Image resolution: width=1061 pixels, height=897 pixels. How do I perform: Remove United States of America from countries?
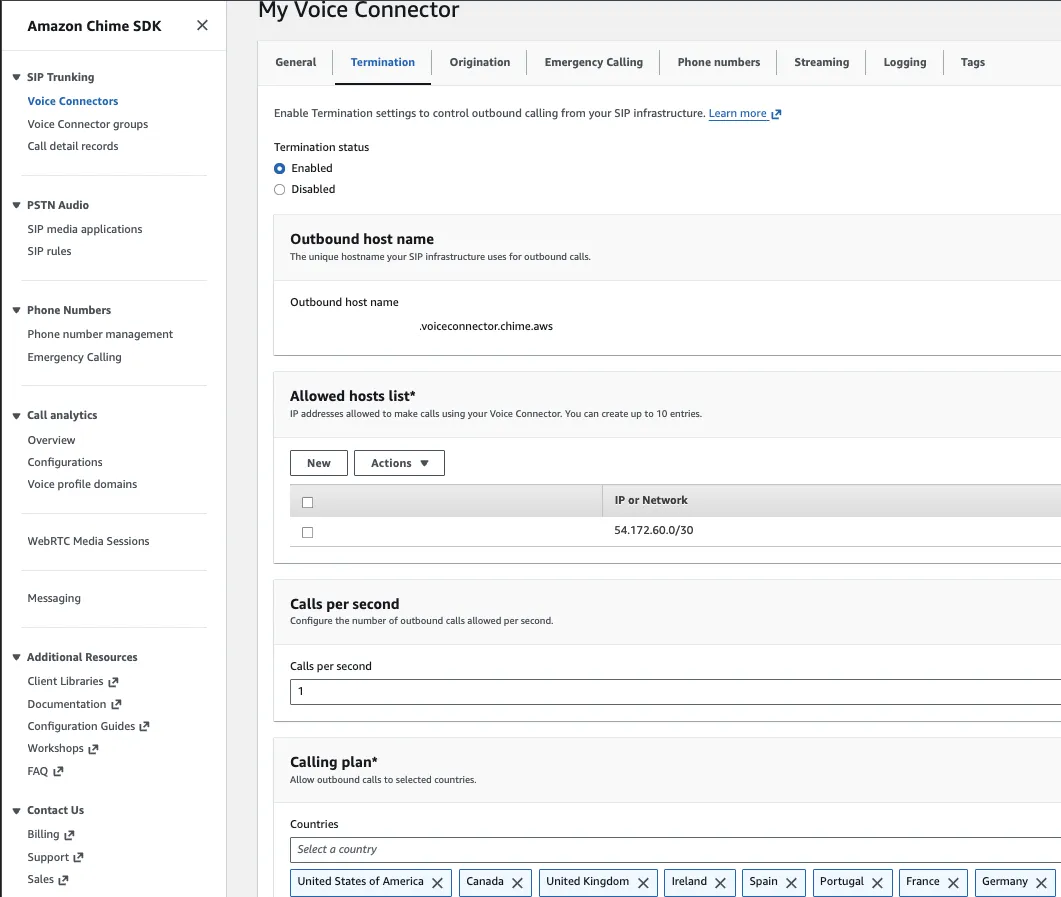point(437,883)
